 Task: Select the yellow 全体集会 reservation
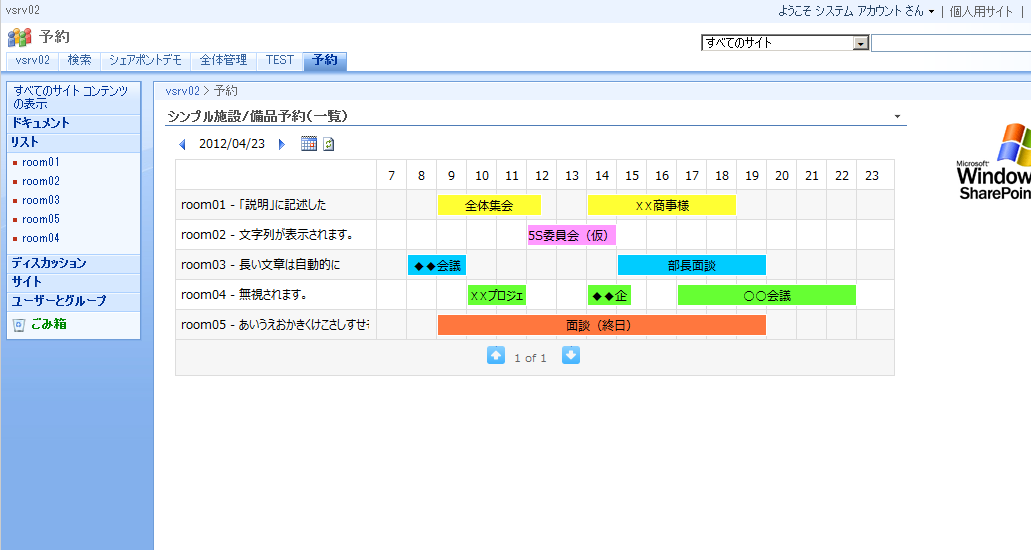pos(489,205)
